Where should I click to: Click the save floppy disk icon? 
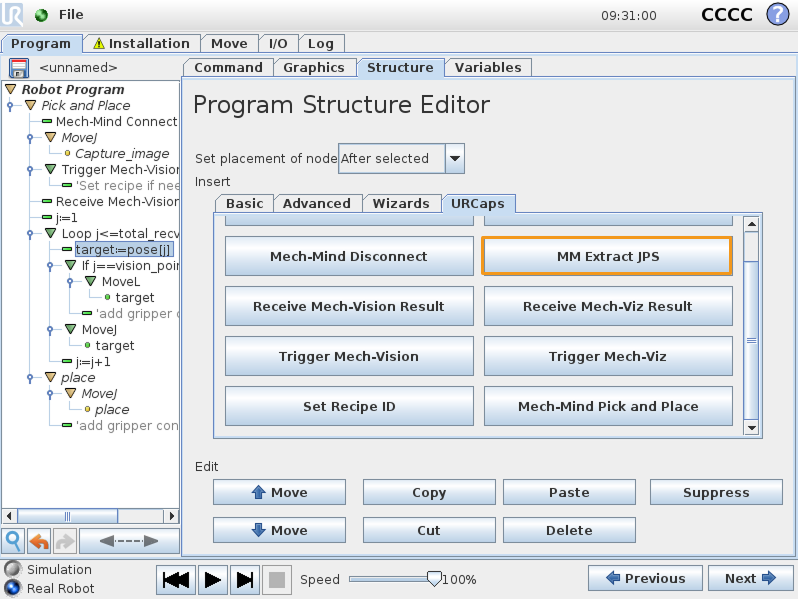point(19,68)
